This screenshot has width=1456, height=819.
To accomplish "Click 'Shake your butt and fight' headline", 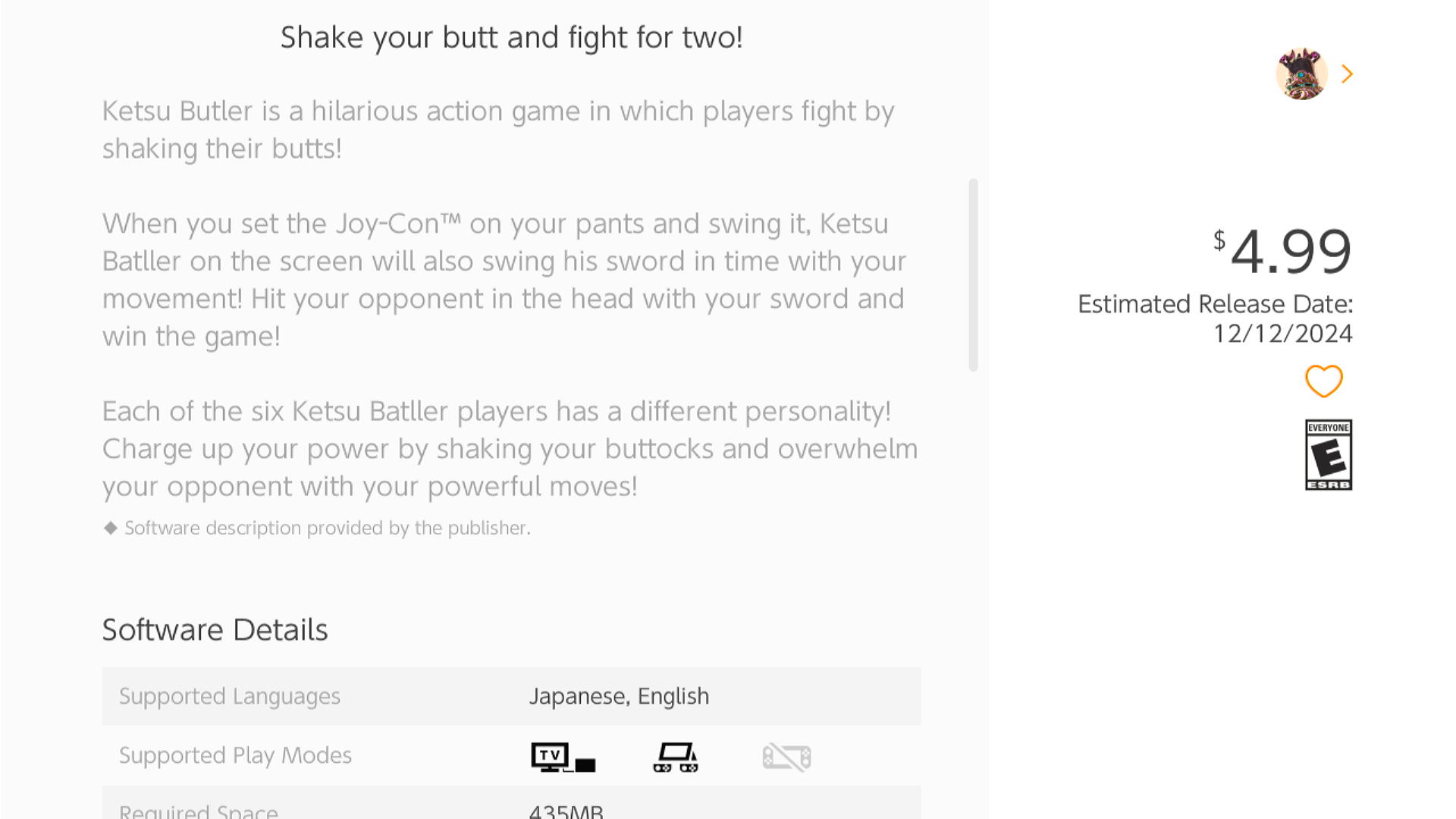I will click(x=511, y=37).
